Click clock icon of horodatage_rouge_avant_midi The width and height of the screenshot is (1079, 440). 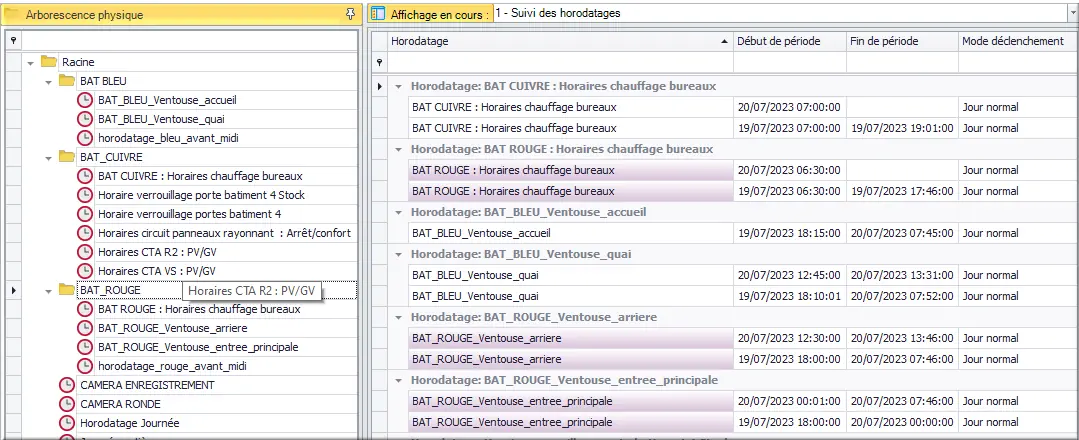click(x=85, y=366)
